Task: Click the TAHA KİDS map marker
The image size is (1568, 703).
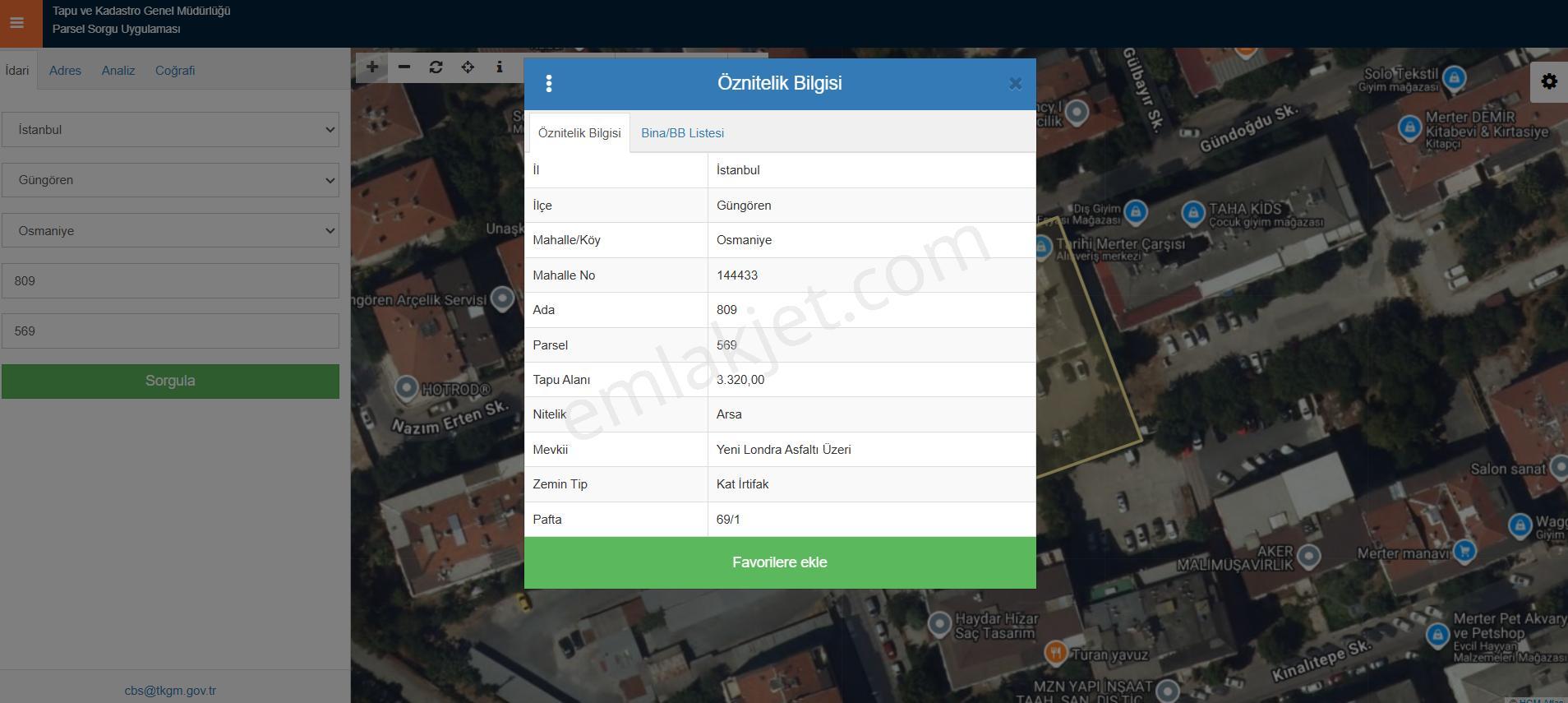Action: 1192,213
